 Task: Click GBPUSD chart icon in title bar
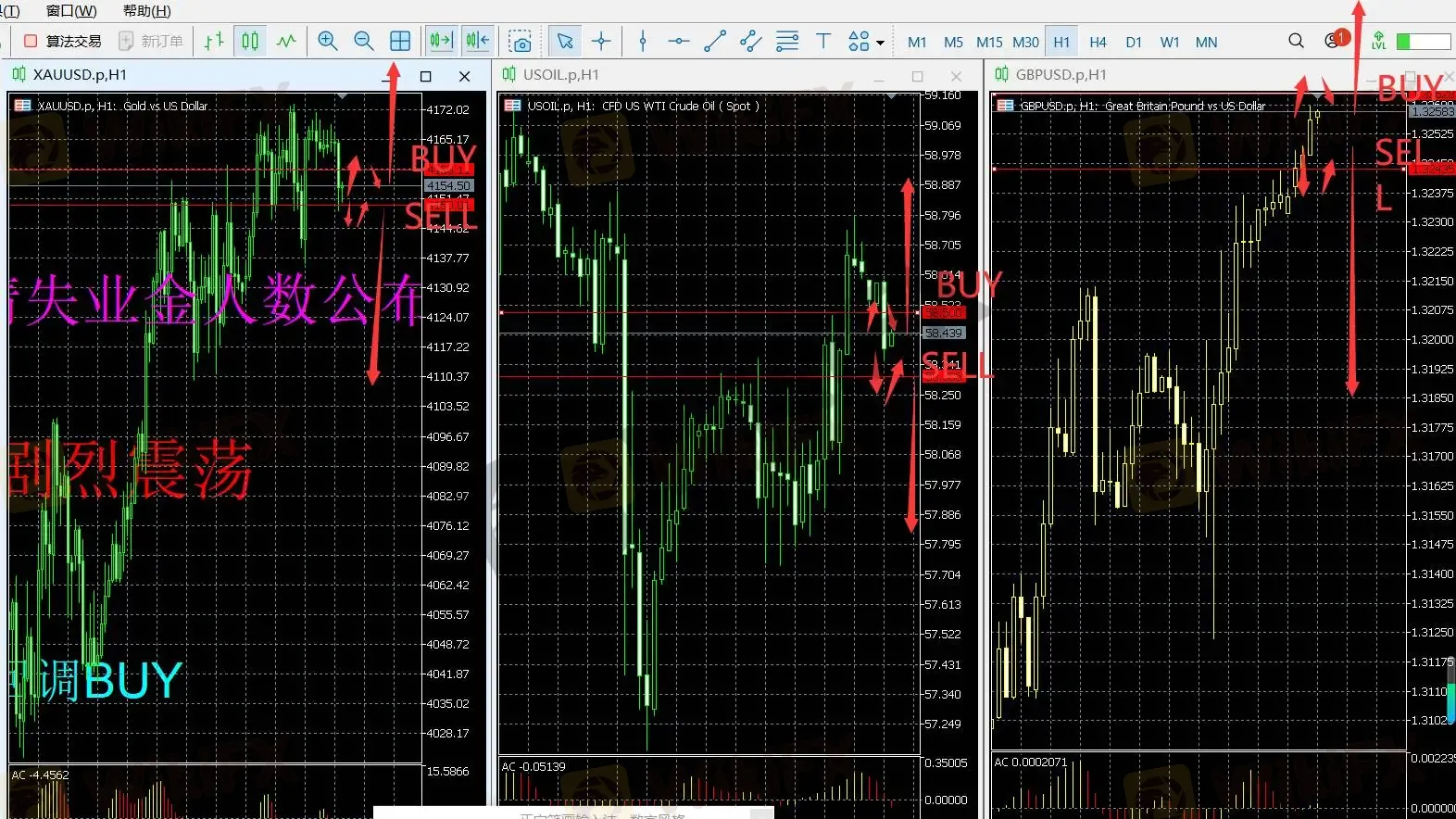pos(1001,74)
